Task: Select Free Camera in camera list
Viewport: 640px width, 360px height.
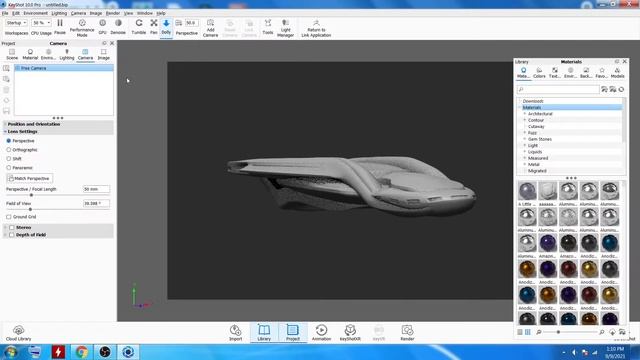Action: click(64, 68)
